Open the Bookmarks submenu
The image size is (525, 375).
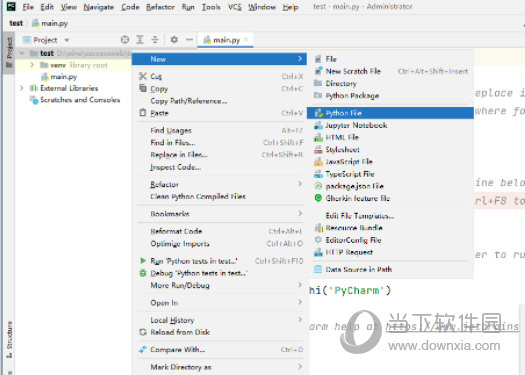pyautogui.click(x=220, y=214)
